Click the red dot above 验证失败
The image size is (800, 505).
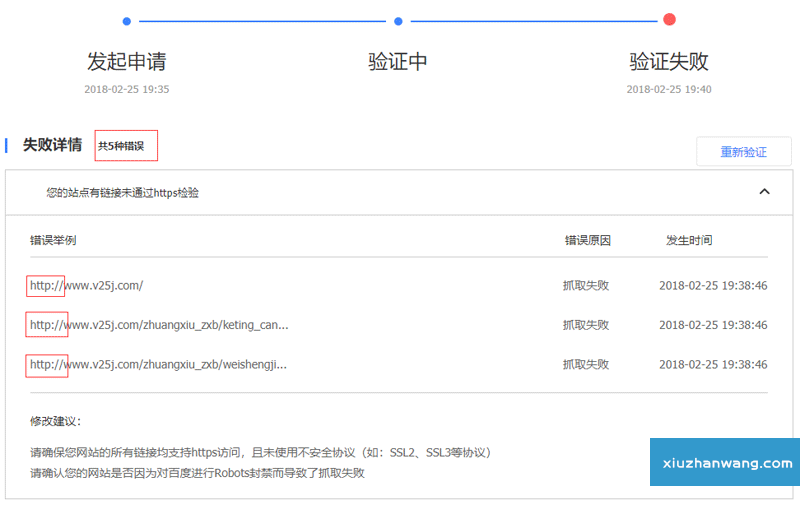pyautogui.click(x=669, y=19)
